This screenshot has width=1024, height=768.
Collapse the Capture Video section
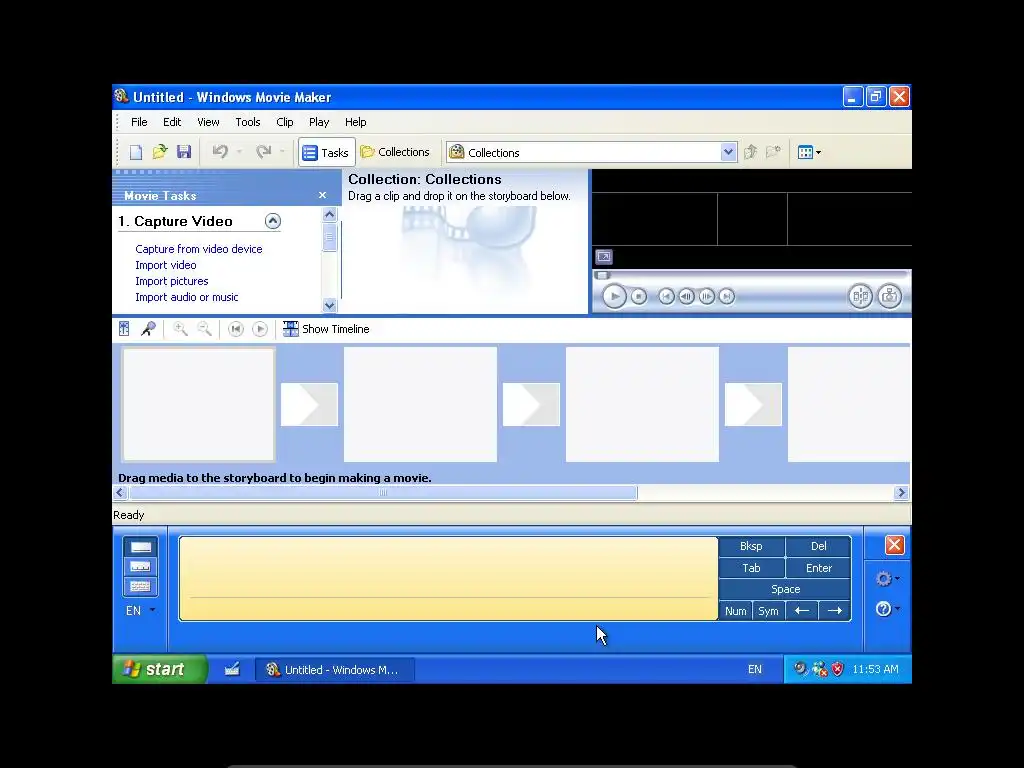pos(273,221)
